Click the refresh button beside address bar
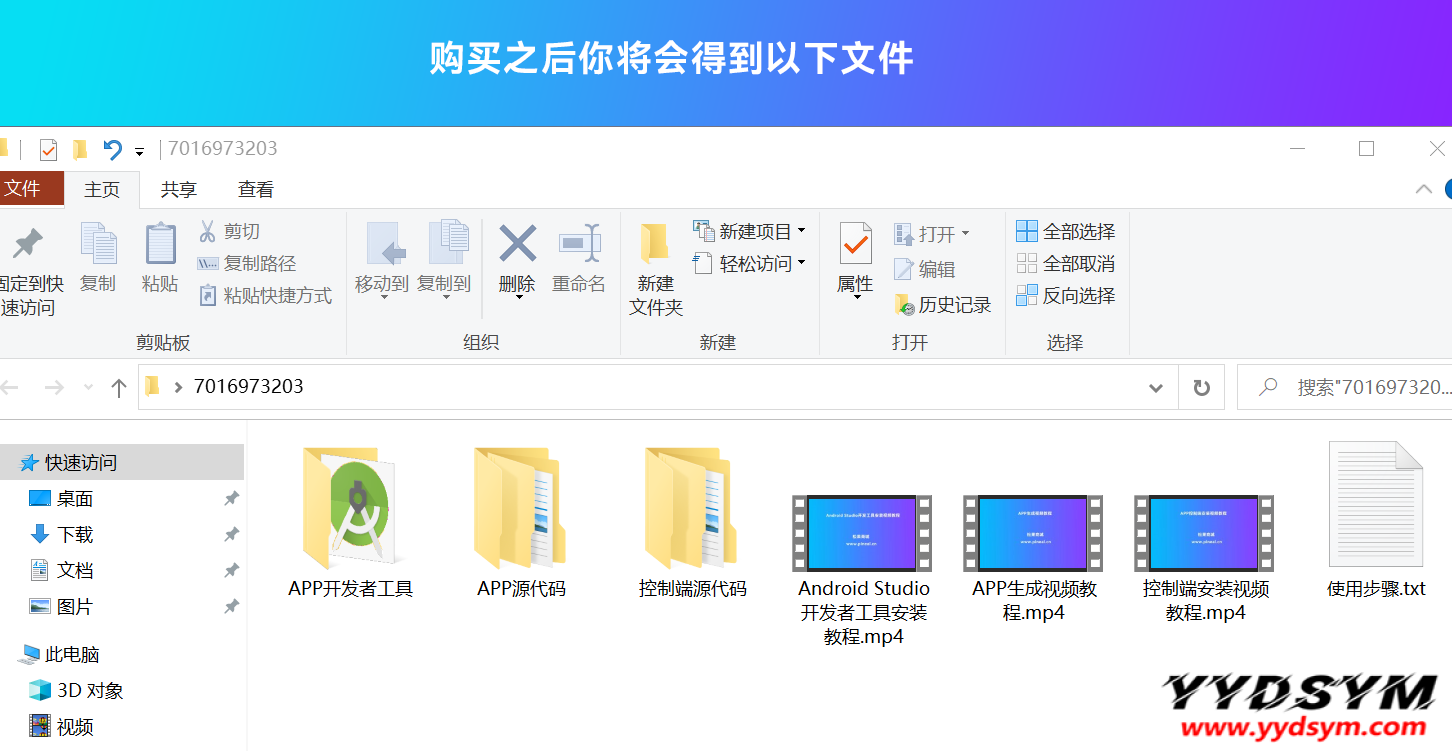This screenshot has width=1452, height=751. coord(1202,387)
